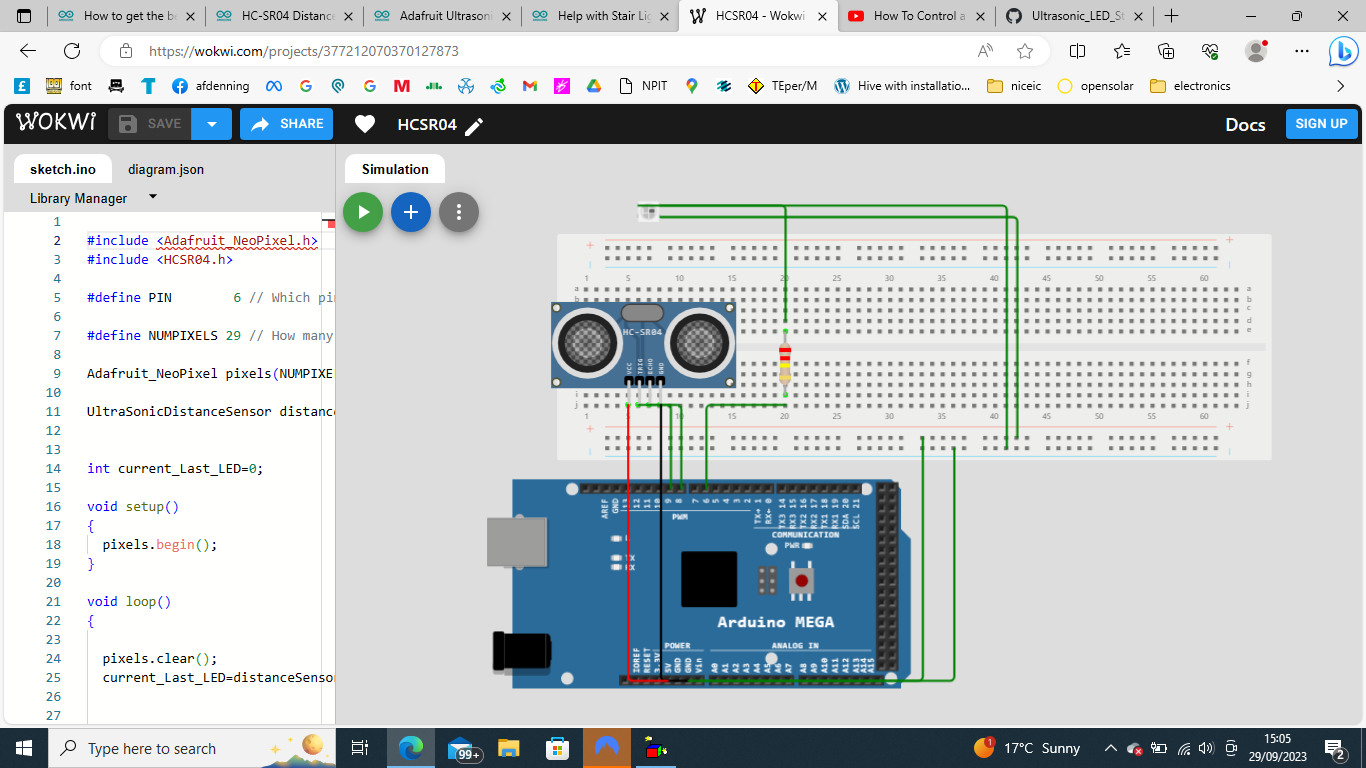Open the afdenning Facebook bookmark
Viewport: 1366px width, 768px height.
click(210, 86)
